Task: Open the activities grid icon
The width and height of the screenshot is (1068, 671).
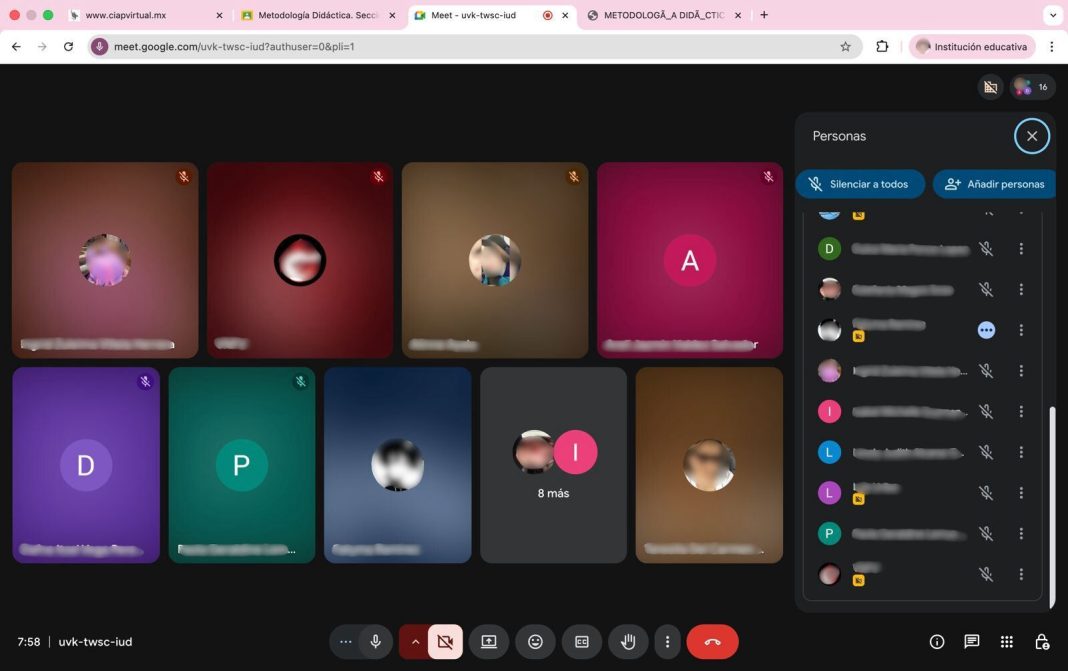Action: pos(1007,642)
